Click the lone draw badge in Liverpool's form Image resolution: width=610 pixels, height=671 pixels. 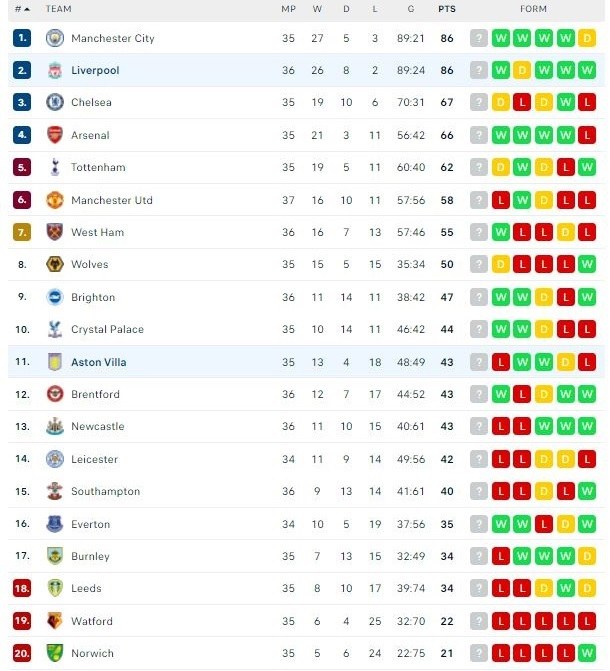click(522, 71)
